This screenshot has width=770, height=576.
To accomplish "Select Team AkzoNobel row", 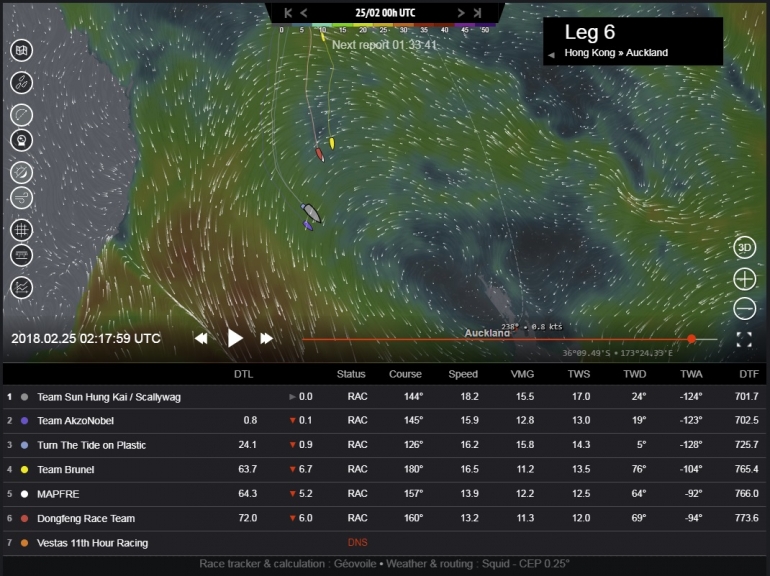I will click(385, 421).
